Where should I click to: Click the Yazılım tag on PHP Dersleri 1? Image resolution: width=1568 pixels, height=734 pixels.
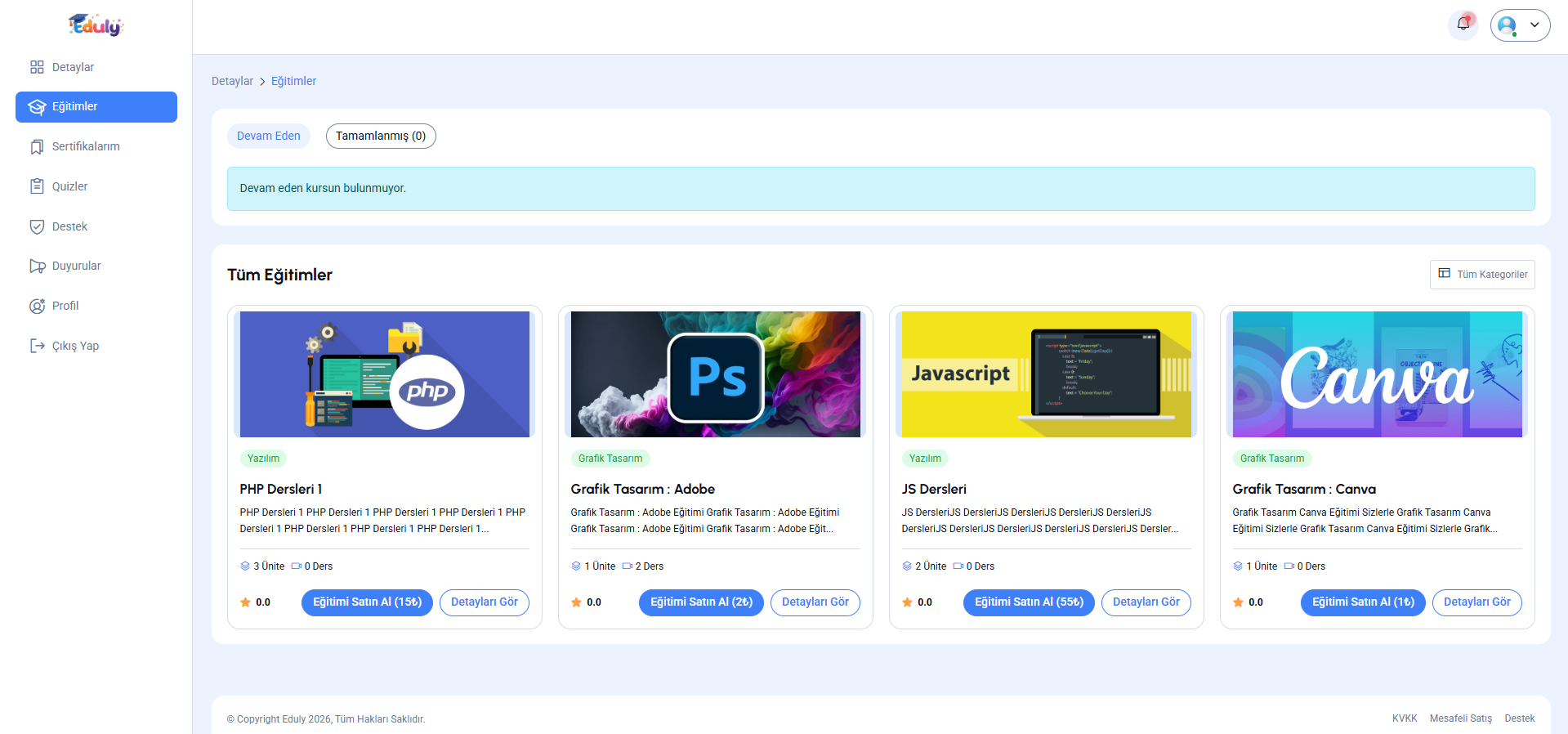[263, 459]
